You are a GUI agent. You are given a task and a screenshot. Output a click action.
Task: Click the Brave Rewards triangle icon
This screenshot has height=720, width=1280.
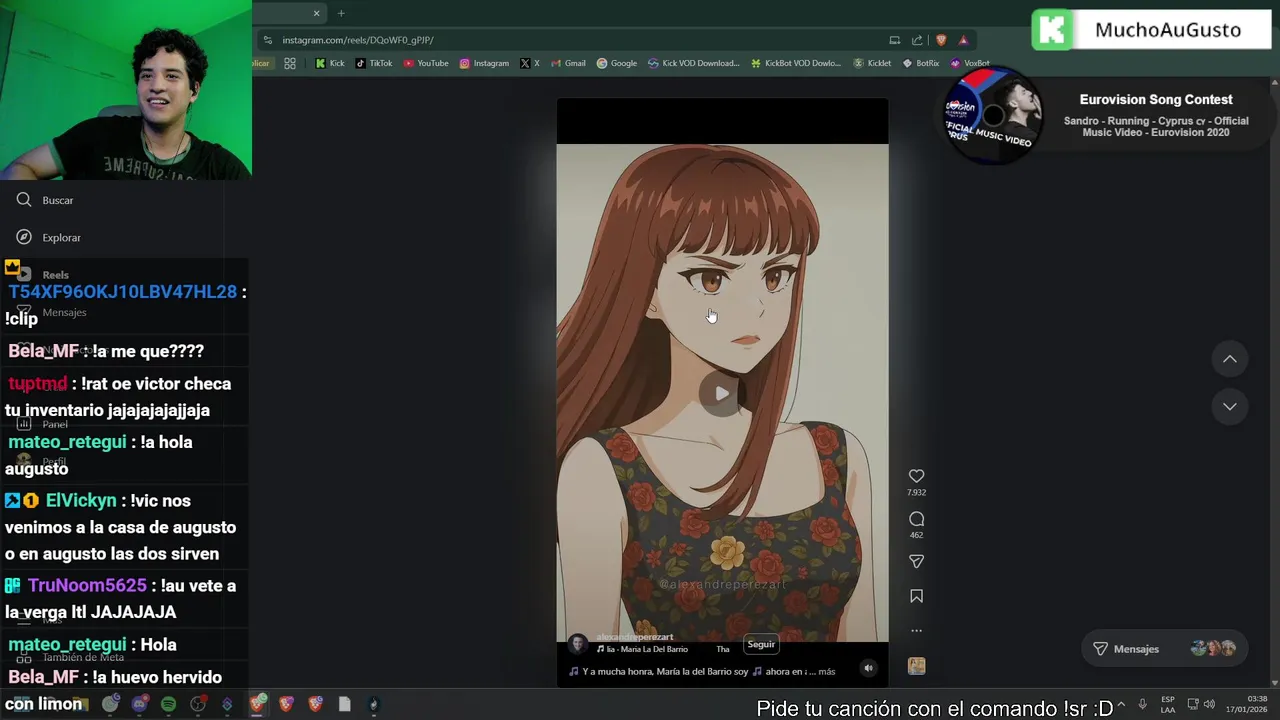(x=963, y=40)
